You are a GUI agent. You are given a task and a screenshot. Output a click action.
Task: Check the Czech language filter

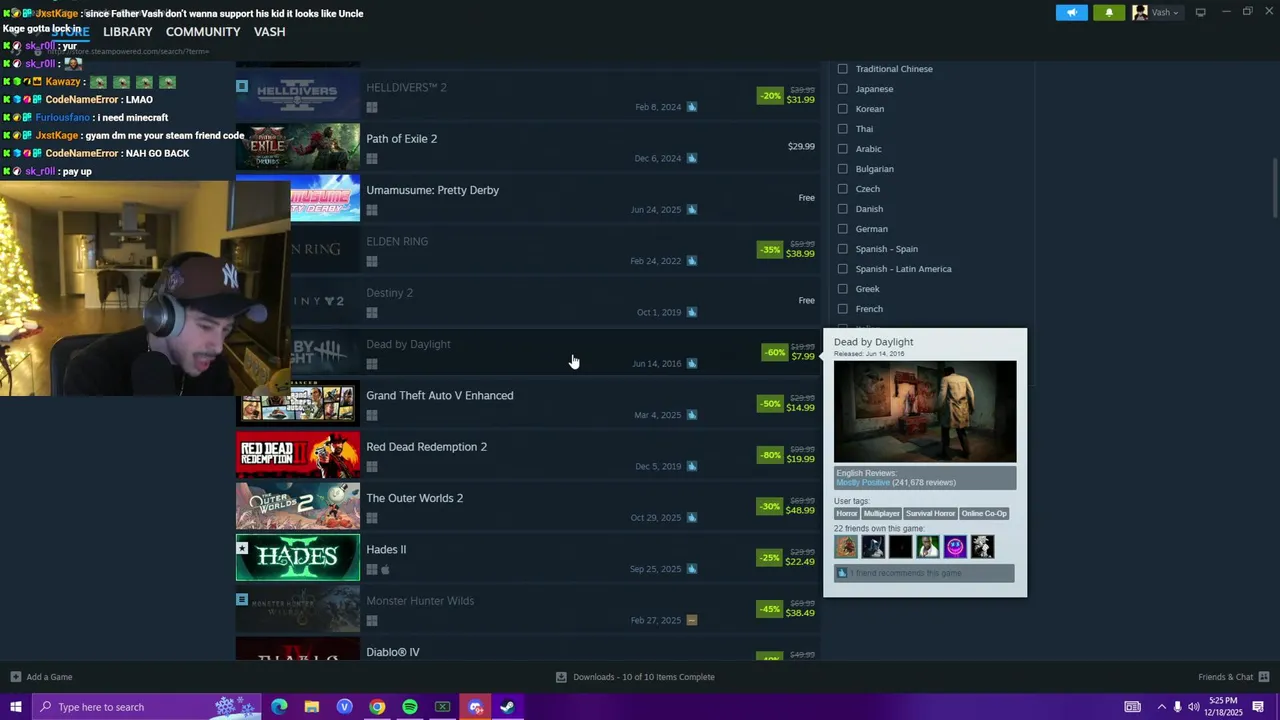(x=842, y=189)
